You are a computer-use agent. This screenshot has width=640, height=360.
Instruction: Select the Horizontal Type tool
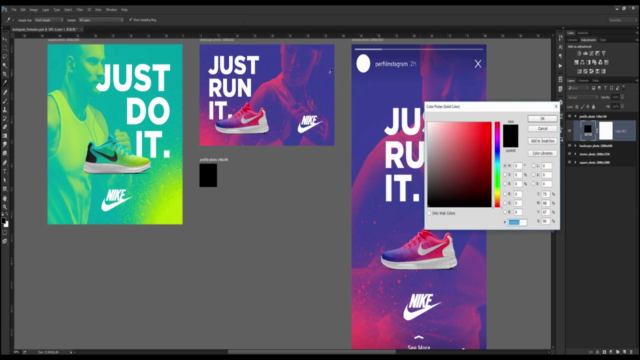(5, 172)
